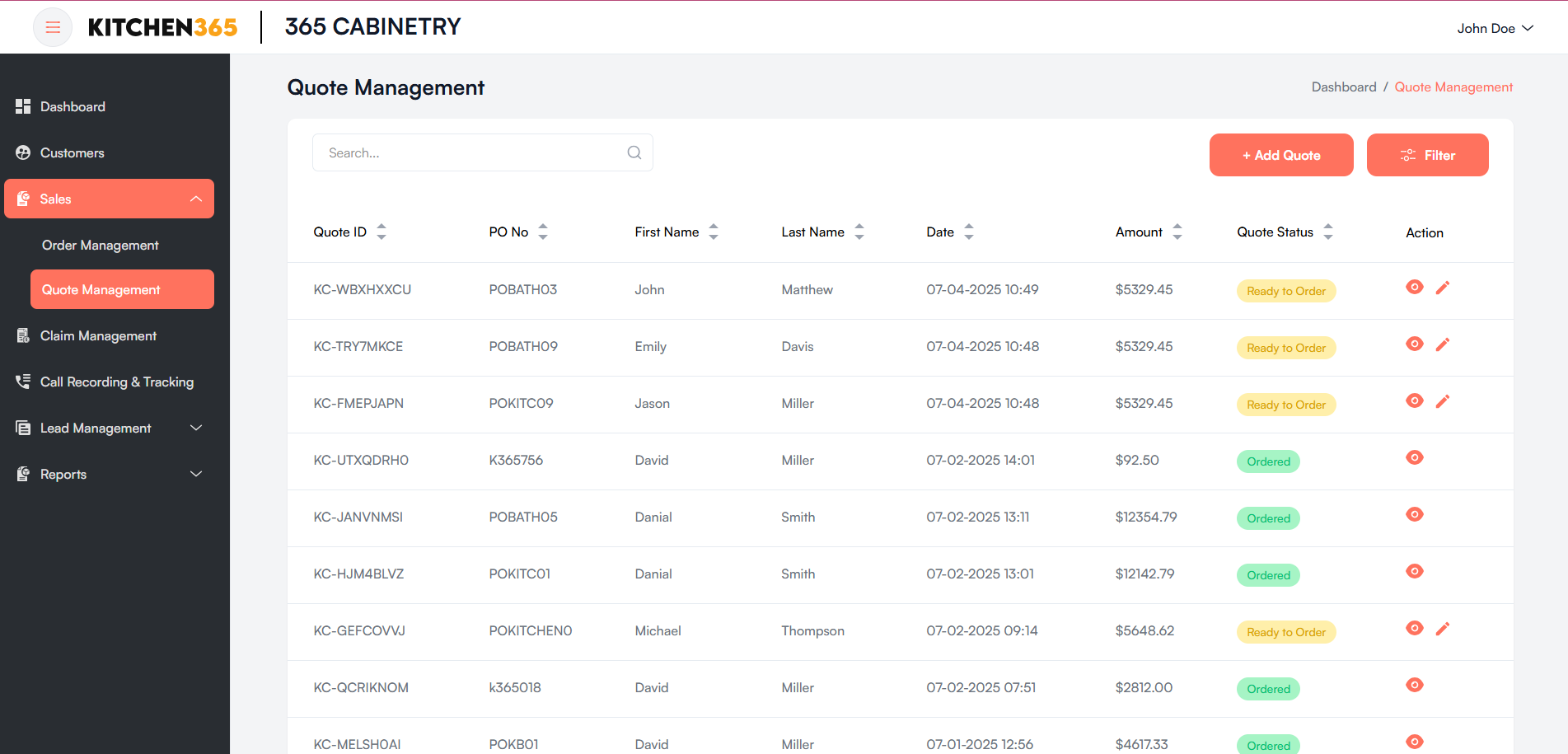Click the Ready to Order badge for Michael Thompson

click(x=1285, y=631)
